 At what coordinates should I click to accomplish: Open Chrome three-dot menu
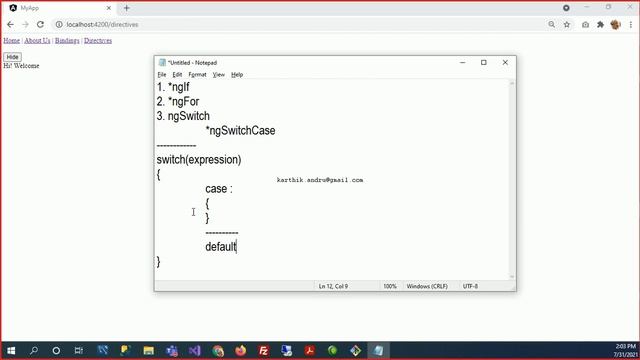pyautogui.click(x=631, y=24)
